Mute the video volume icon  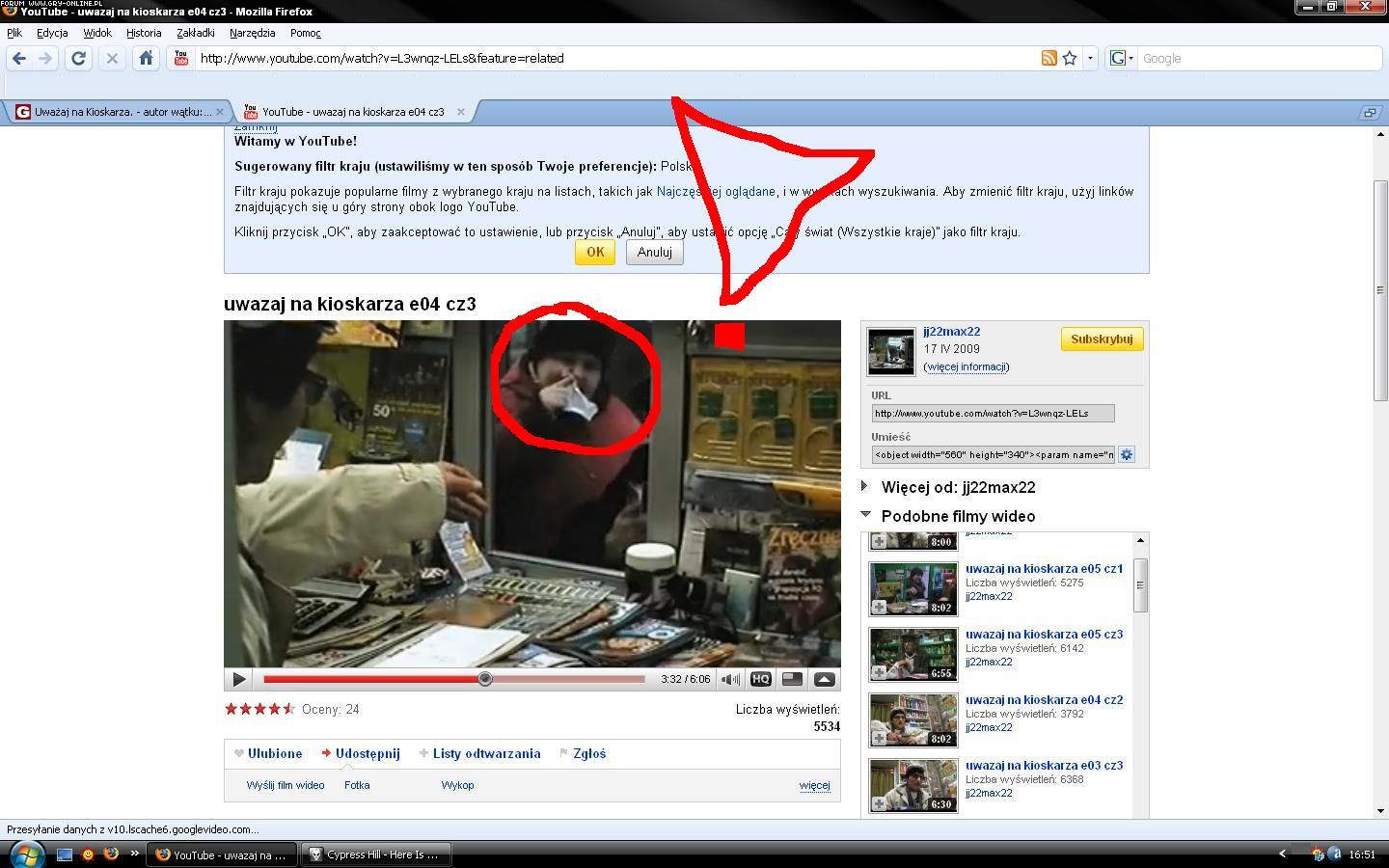(730, 679)
